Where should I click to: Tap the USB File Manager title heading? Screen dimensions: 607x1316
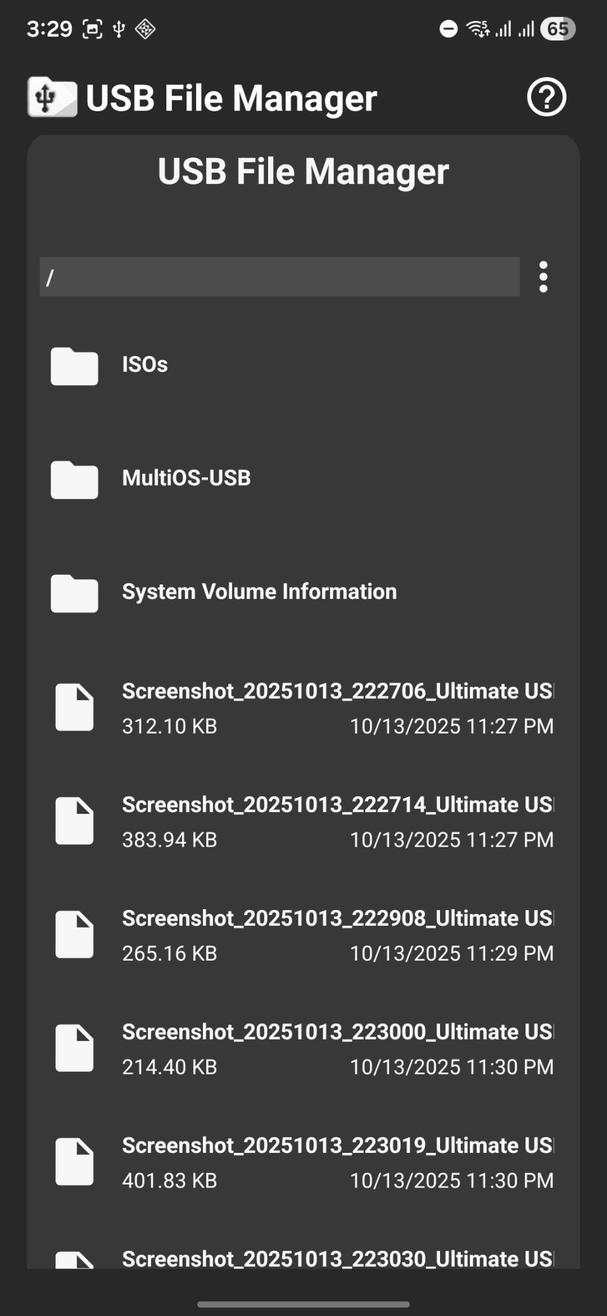[302, 171]
